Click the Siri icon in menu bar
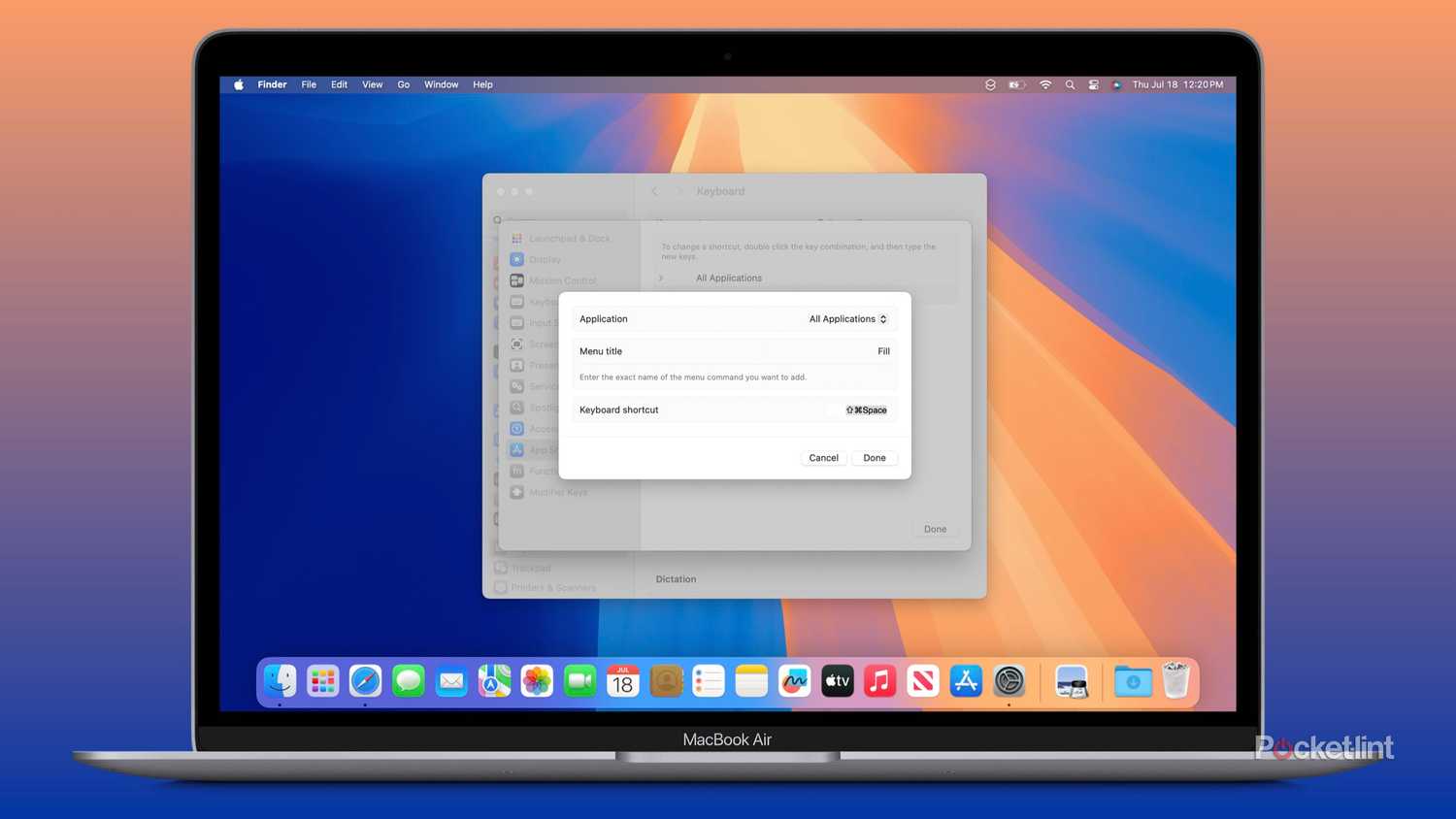Viewport: 1456px width, 819px height. coord(1116,84)
